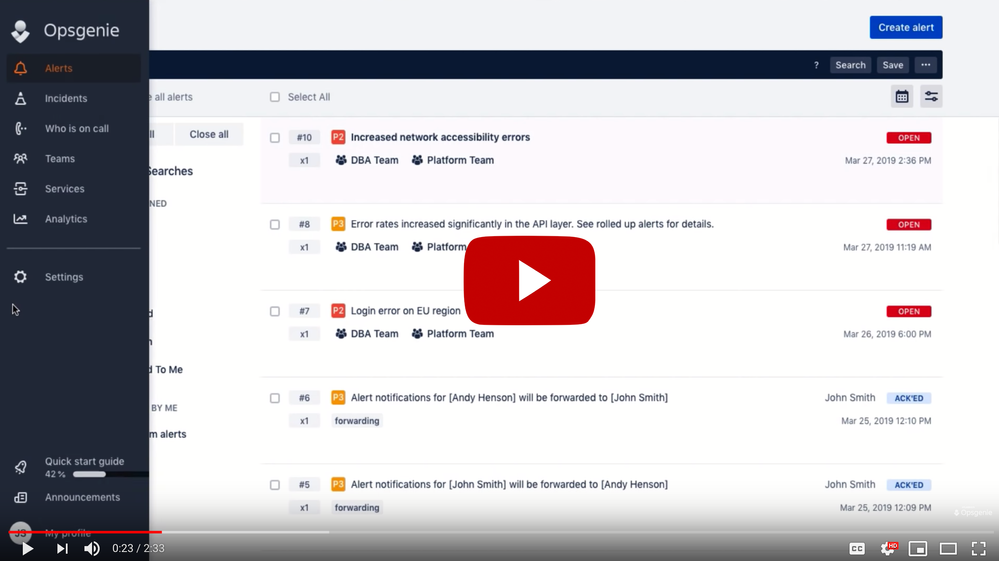The width and height of the screenshot is (999, 561).
Task: Open alert Increased network accessibility errors
Action: pyautogui.click(x=440, y=137)
